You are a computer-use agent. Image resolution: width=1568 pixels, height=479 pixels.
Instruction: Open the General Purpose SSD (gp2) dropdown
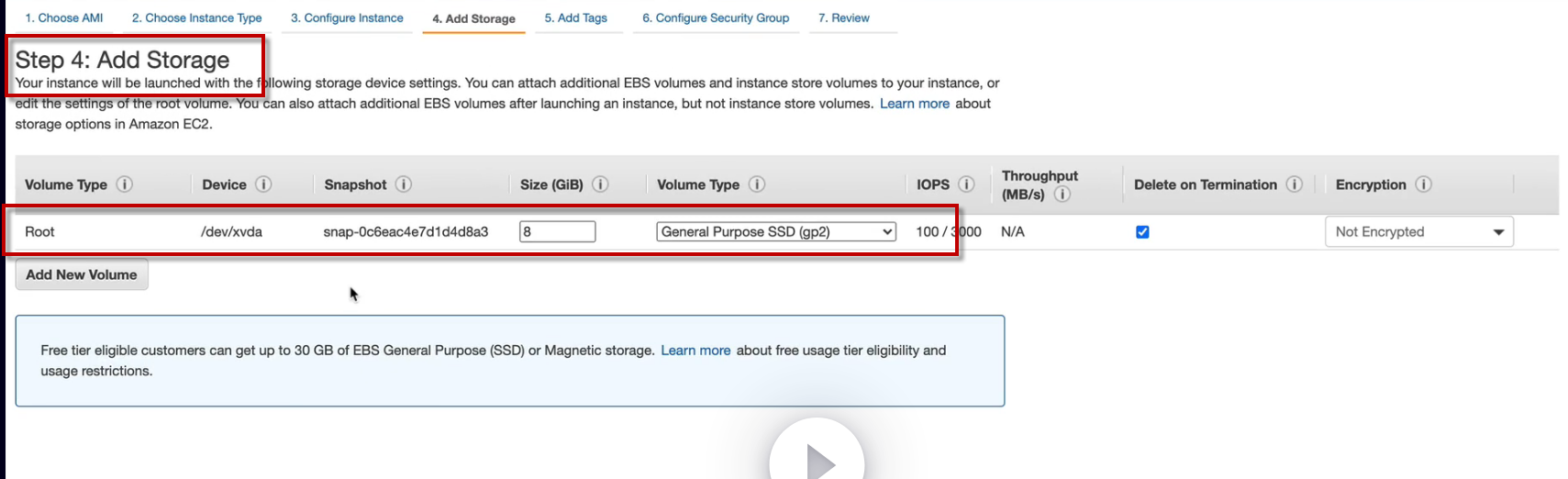tap(776, 232)
